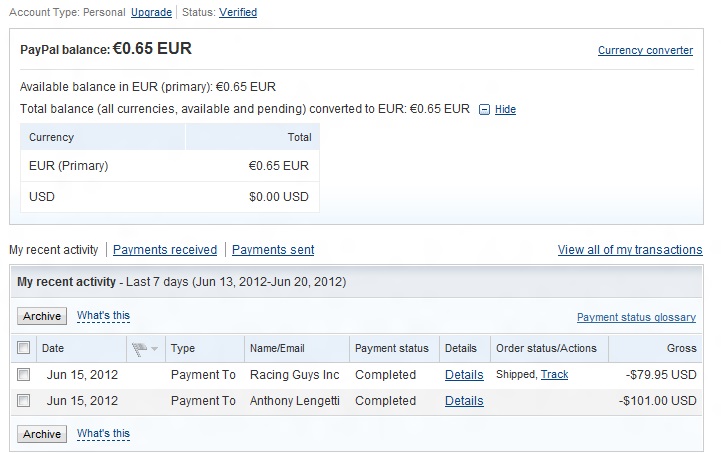Click the flag icon in table header

[139, 349]
